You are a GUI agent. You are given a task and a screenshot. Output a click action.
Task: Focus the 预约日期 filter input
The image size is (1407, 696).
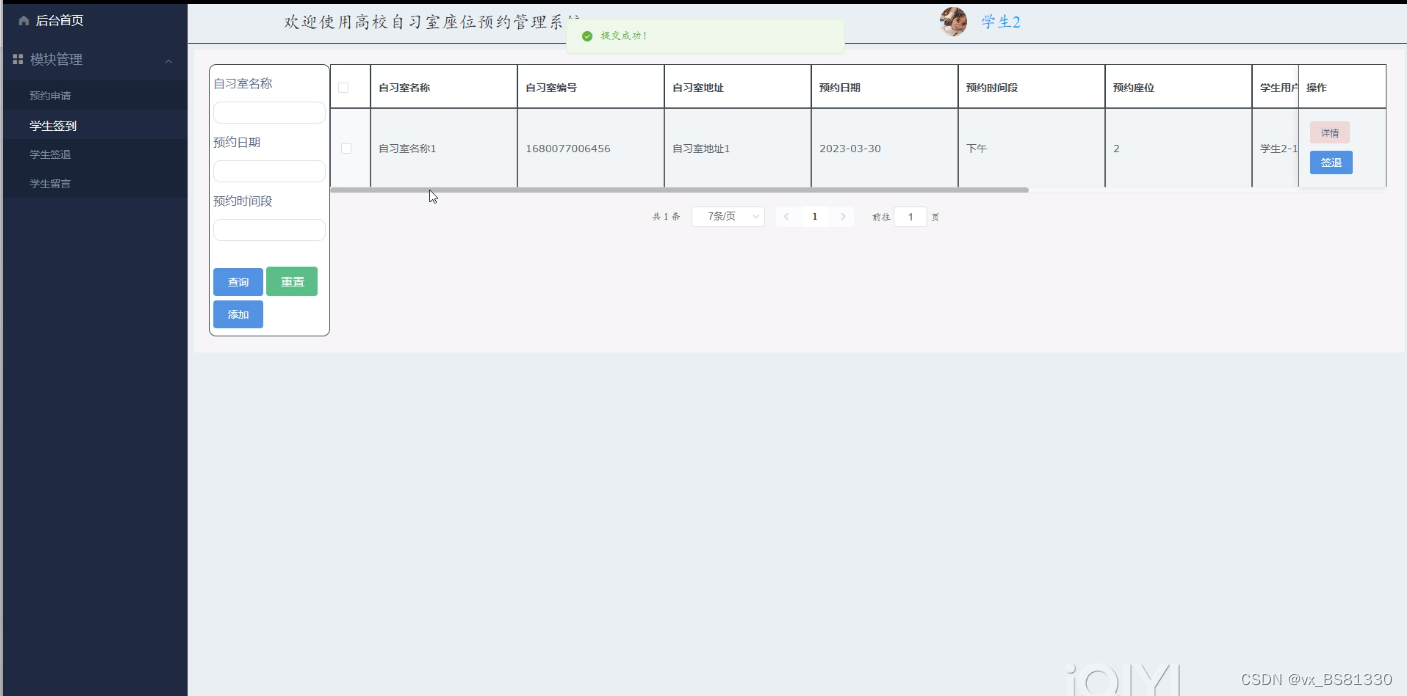pos(269,171)
